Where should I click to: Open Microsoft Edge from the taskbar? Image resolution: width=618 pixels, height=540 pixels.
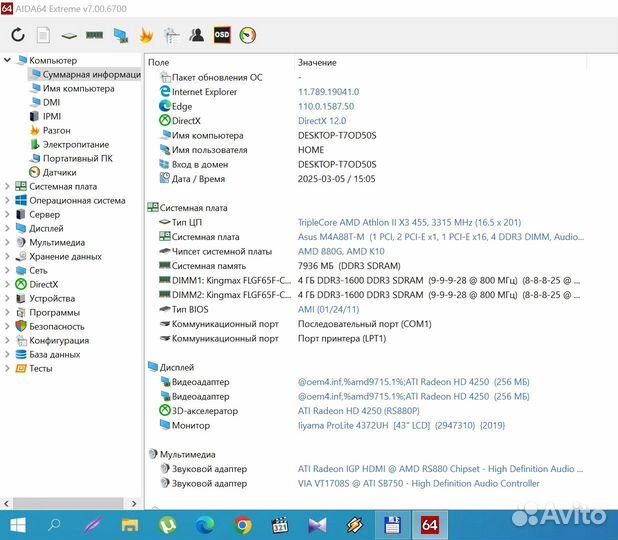click(x=205, y=525)
